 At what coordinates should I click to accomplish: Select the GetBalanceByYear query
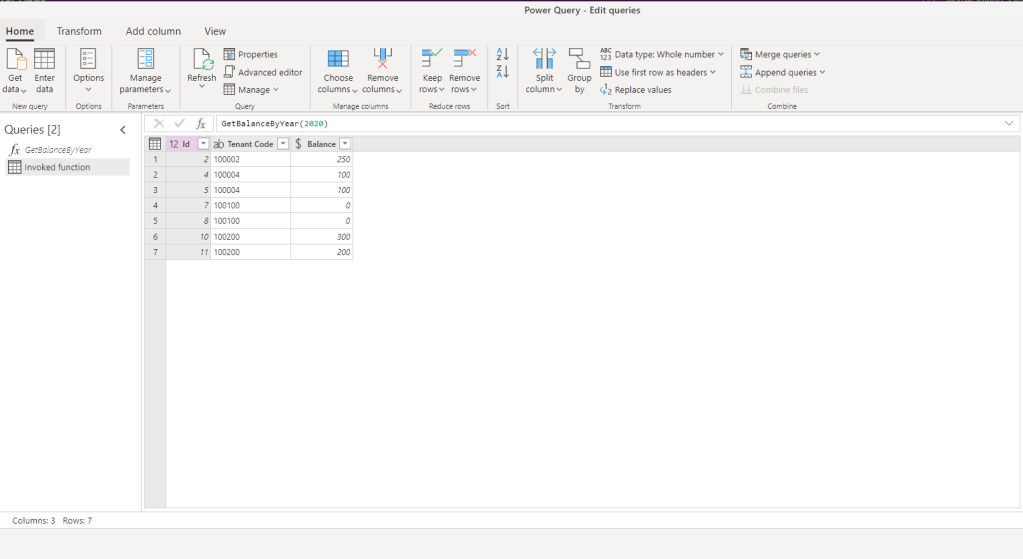58,150
